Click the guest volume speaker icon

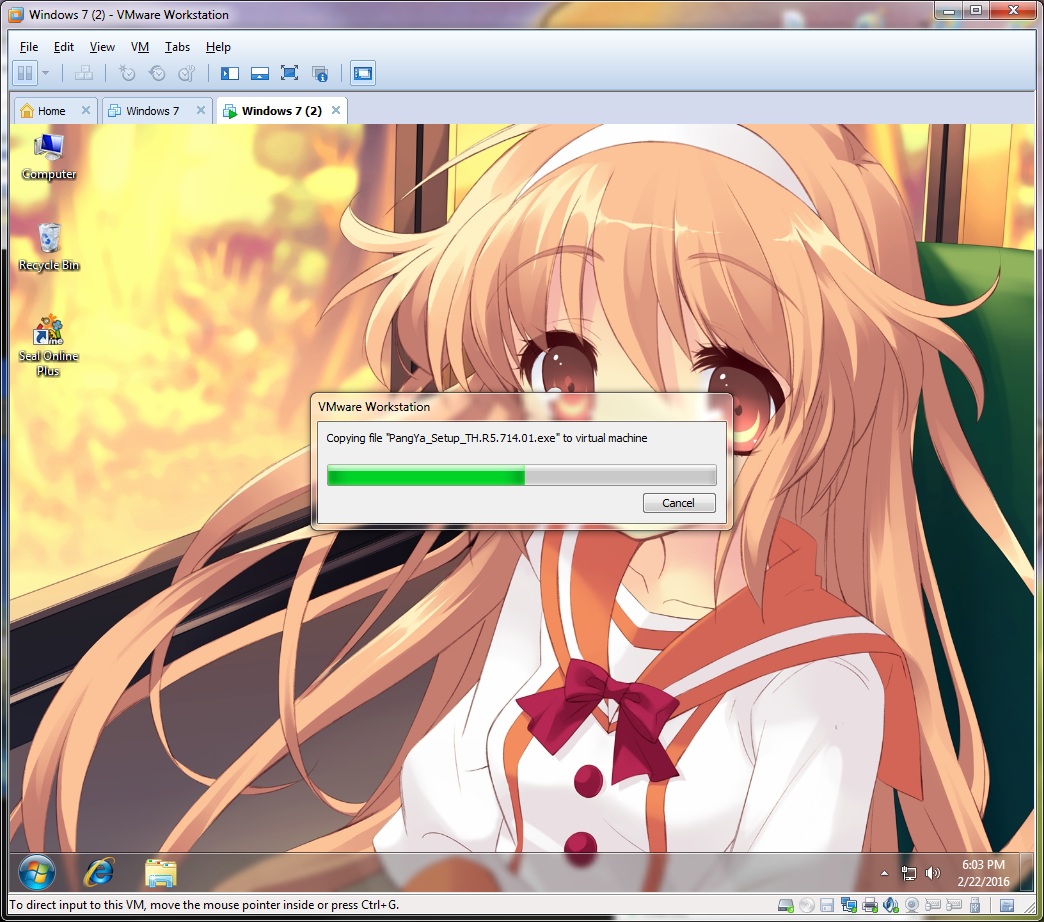[933, 873]
